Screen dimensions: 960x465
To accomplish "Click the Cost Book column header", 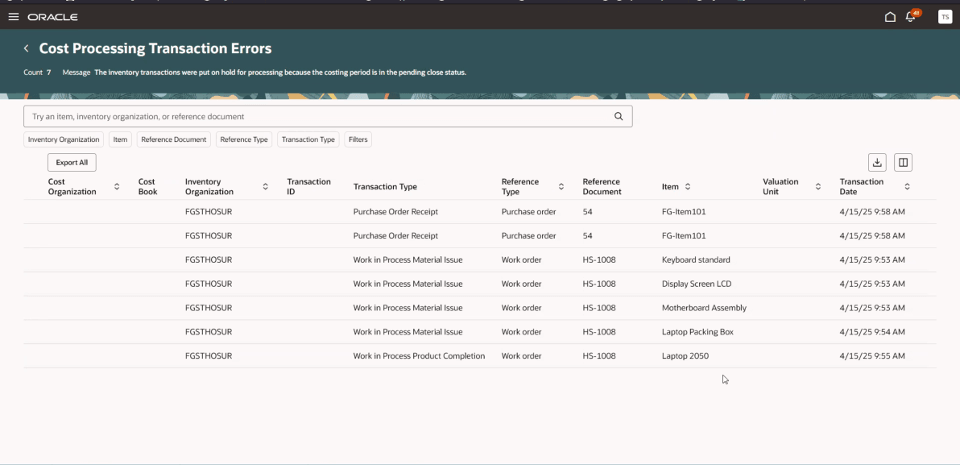I will 148,187.
